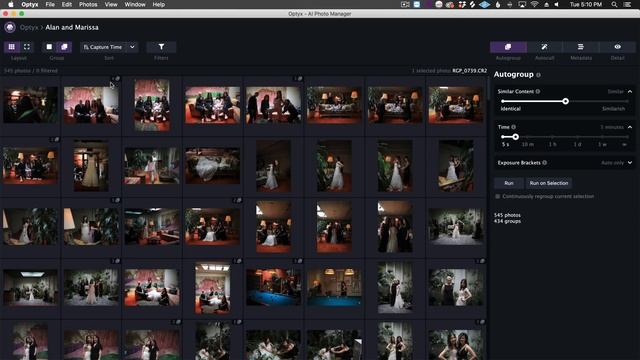Click the 434 groups count text
The image size is (640, 360).
click(507, 221)
